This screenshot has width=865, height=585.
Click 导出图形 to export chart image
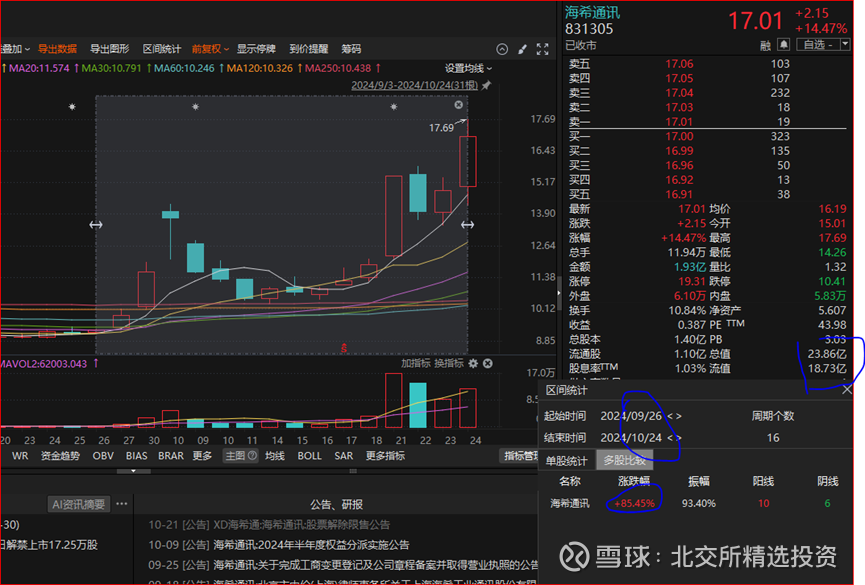(x=109, y=49)
